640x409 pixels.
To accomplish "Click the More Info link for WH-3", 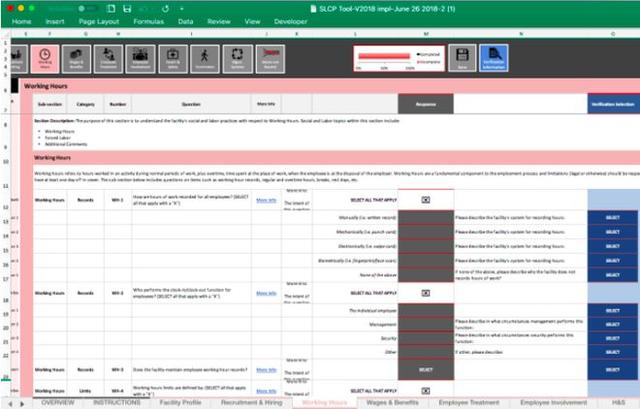I will (x=266, y=371).
